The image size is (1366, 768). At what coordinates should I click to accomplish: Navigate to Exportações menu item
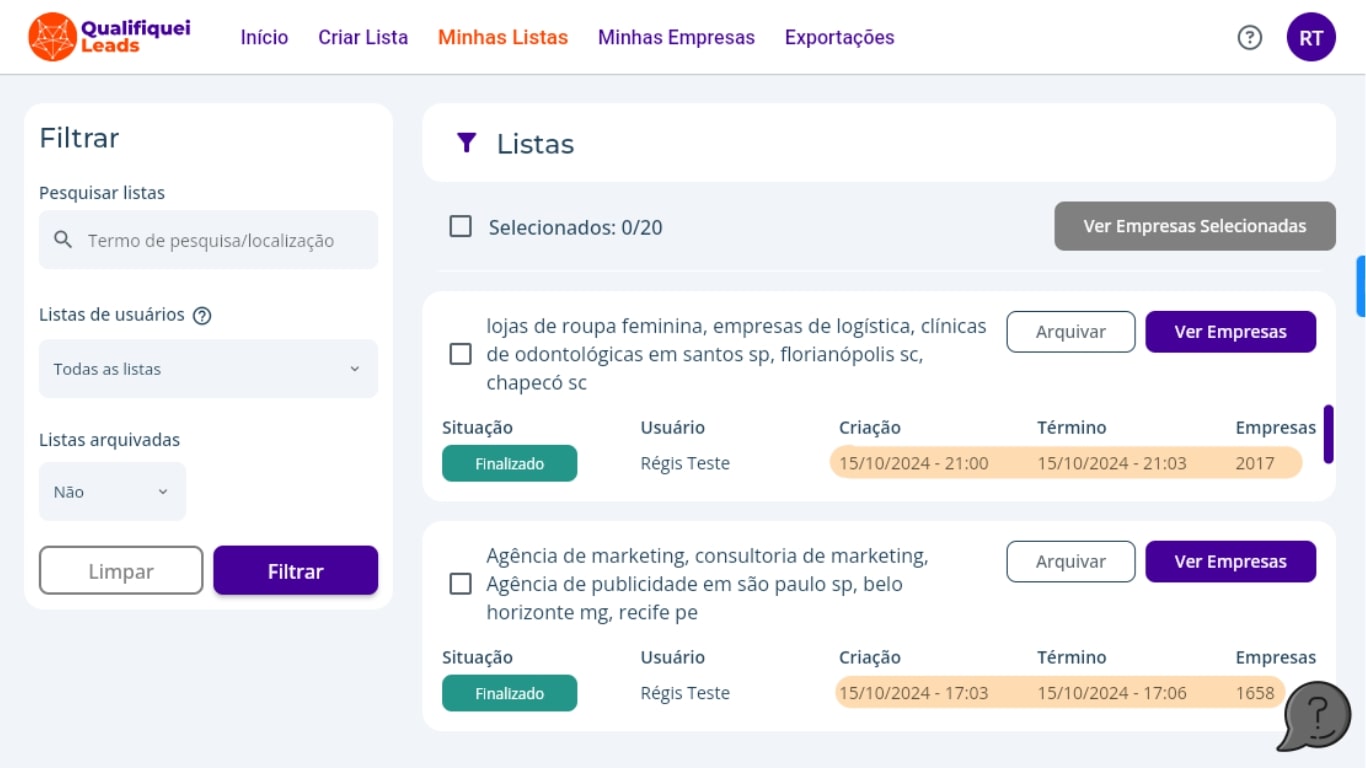point(839,37)
